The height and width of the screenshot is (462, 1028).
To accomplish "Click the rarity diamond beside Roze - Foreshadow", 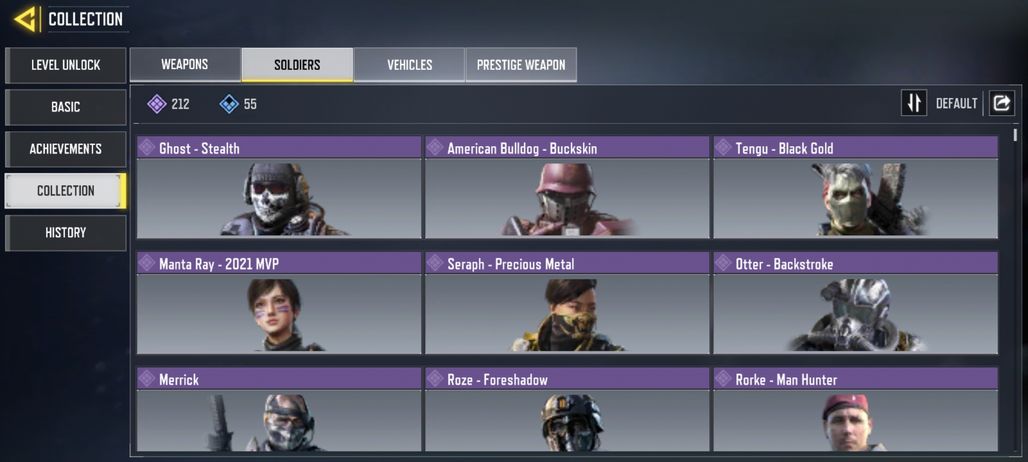I will coord(435,378).
